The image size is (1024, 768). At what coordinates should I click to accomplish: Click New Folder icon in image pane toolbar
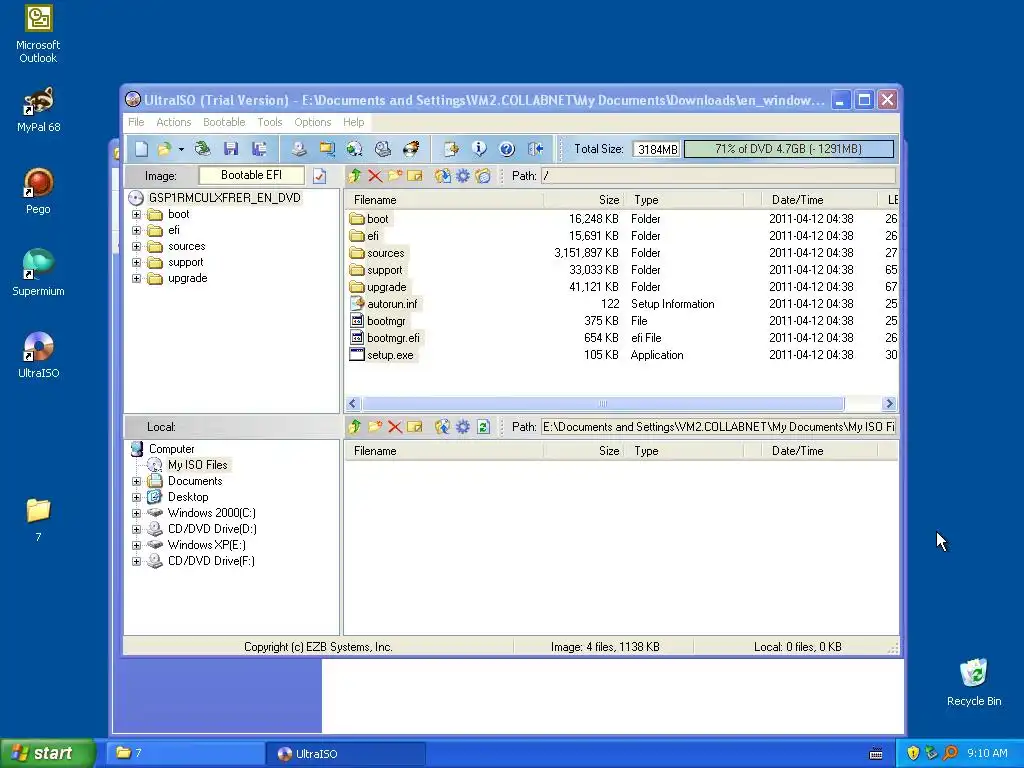click(395, 176)
